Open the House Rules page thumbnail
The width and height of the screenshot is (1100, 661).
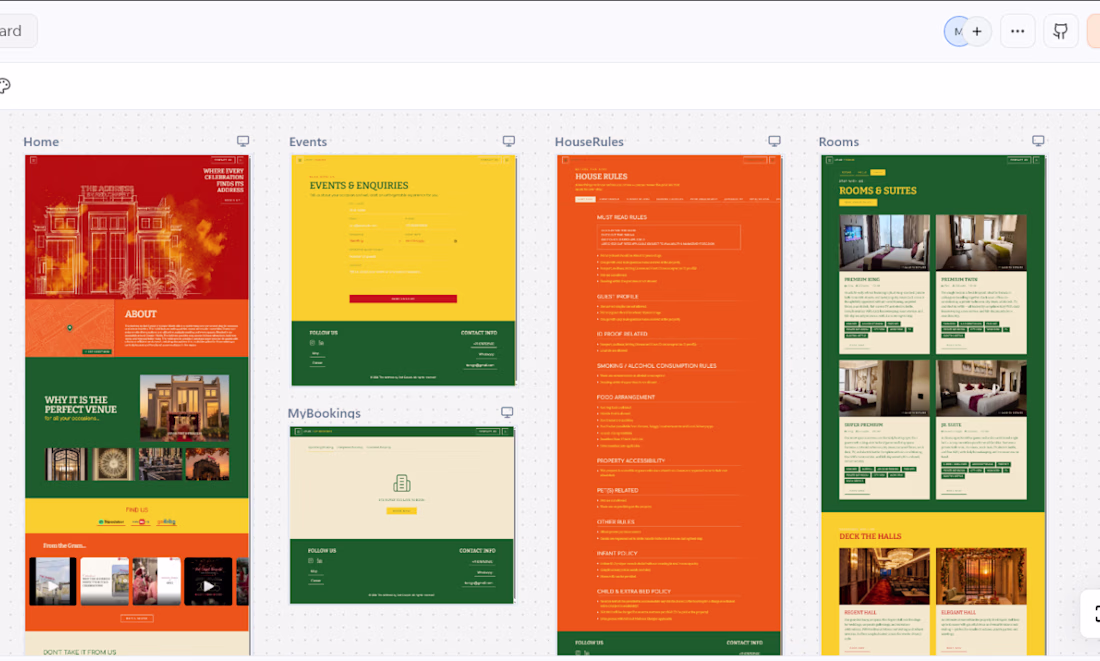[x=669, y=405]
